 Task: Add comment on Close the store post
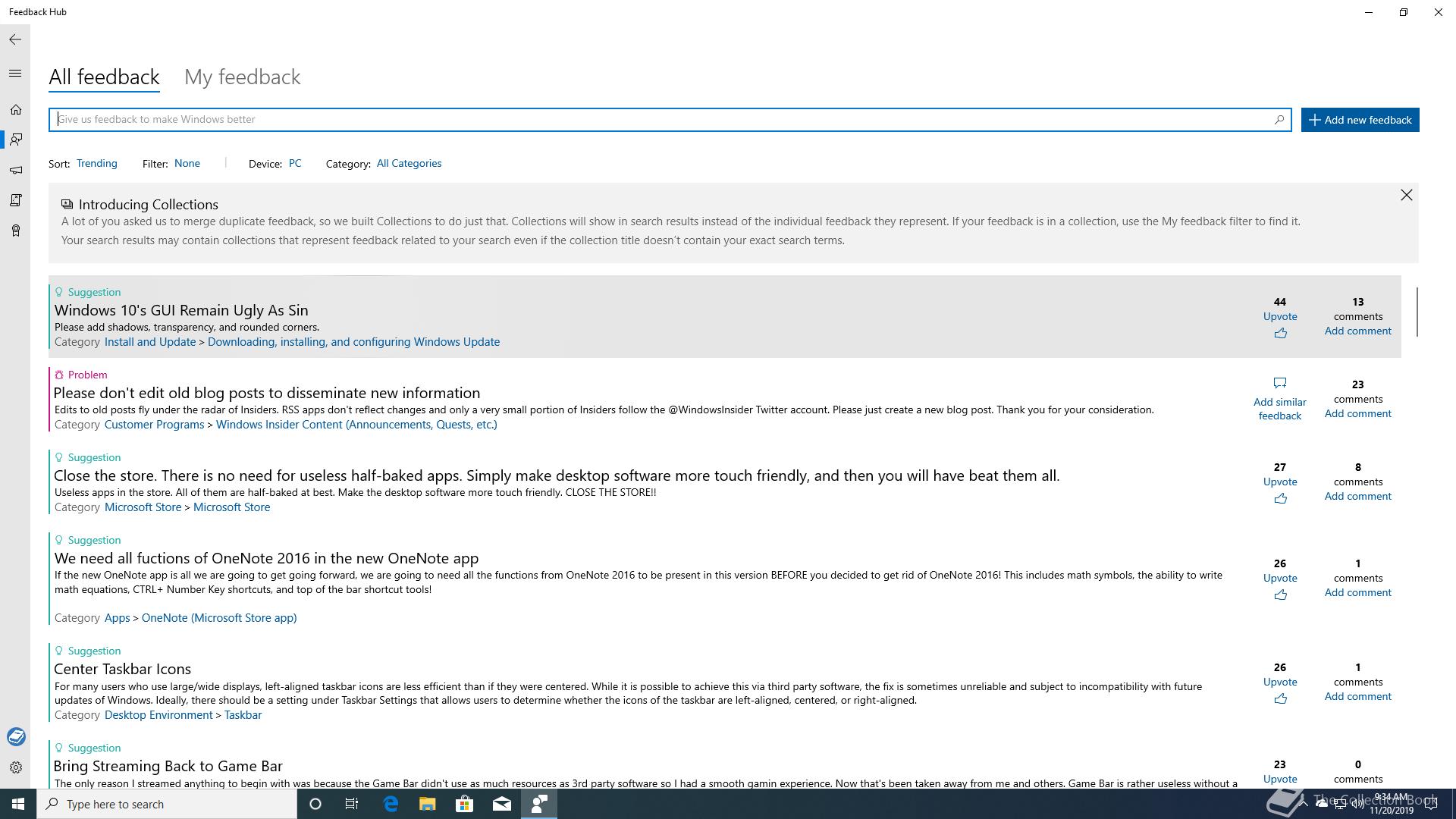1357,496
